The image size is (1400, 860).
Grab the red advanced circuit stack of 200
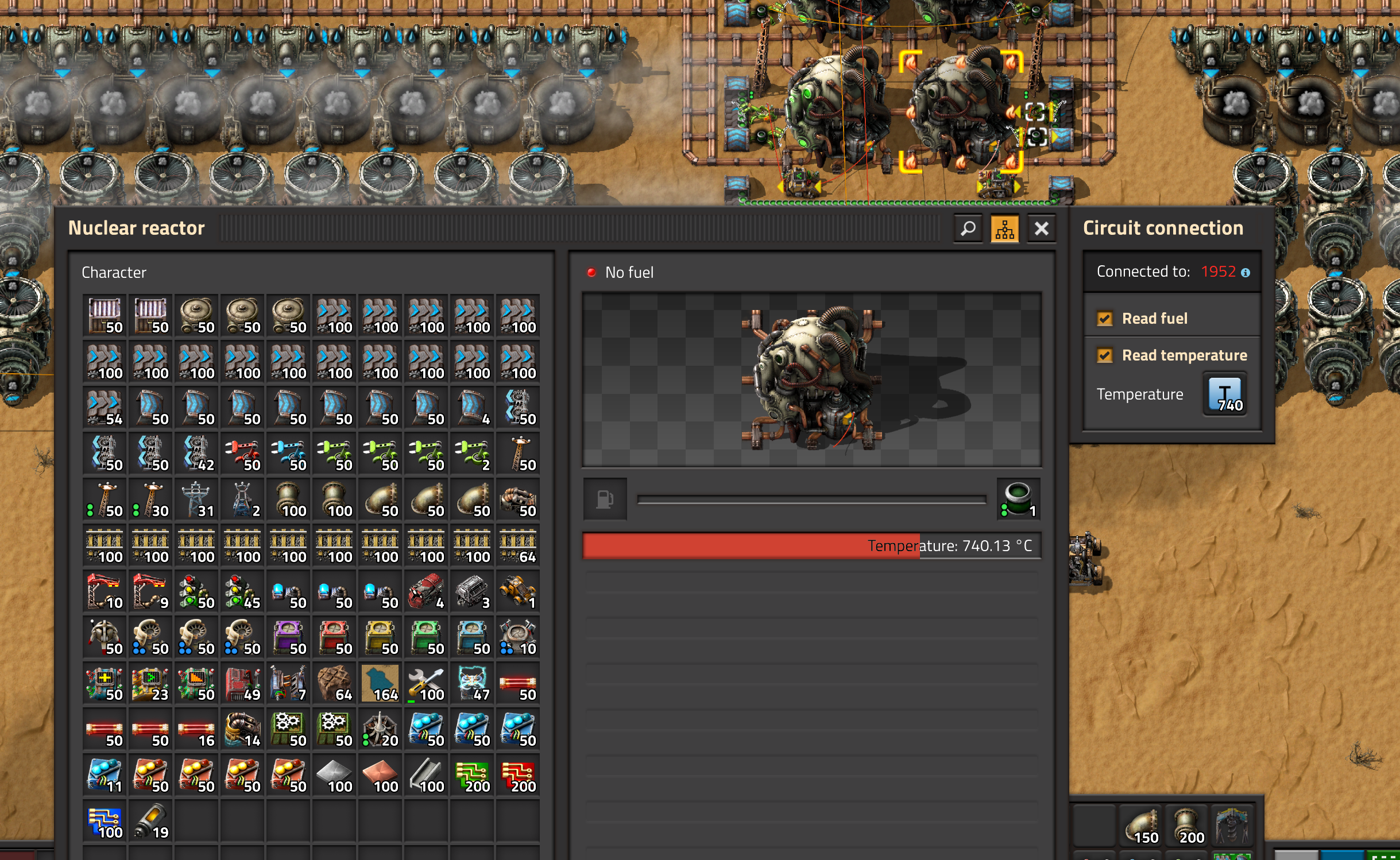coord(518,774)
